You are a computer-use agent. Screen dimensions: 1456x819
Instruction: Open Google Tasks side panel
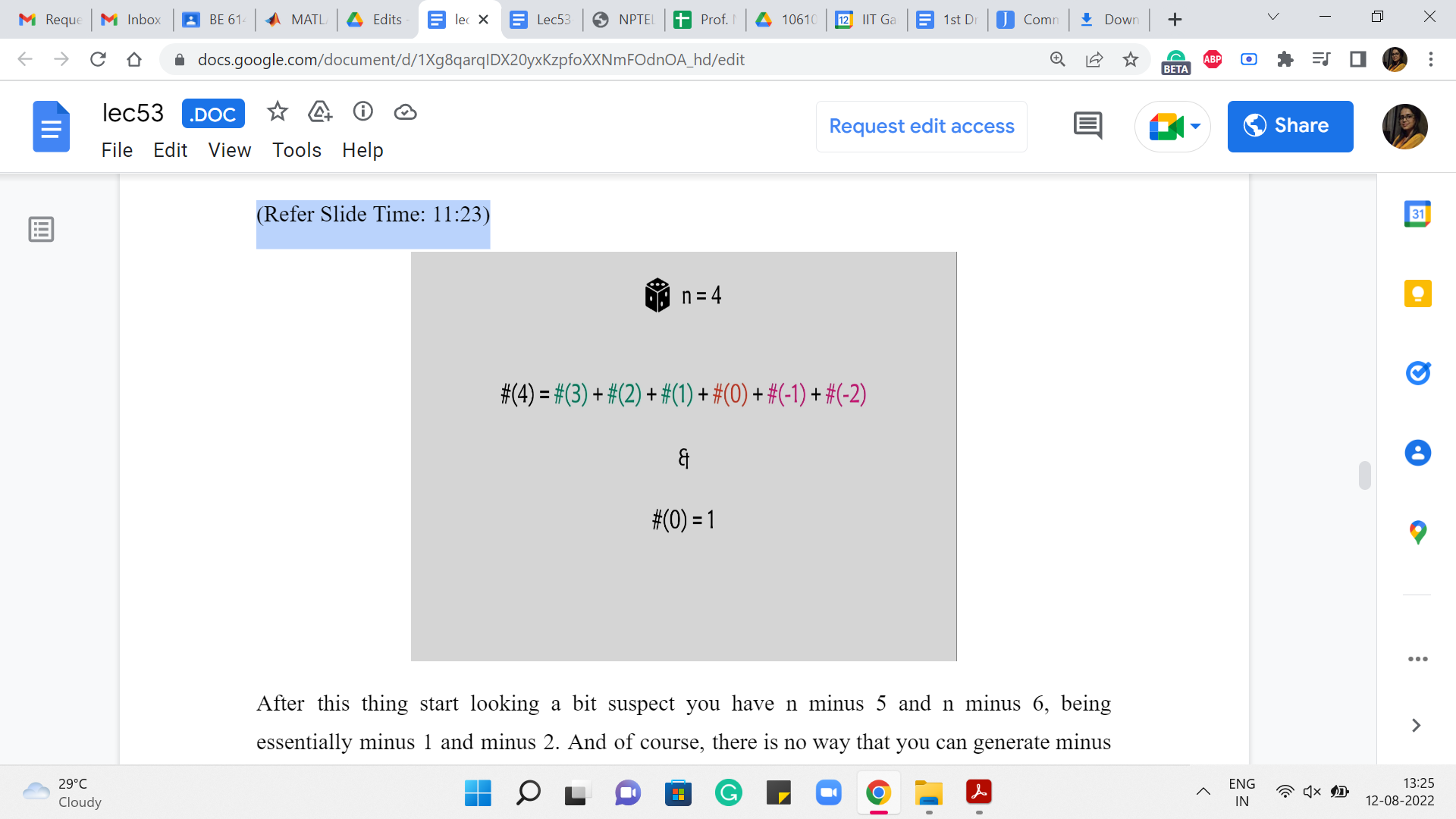coord(1417,373)
